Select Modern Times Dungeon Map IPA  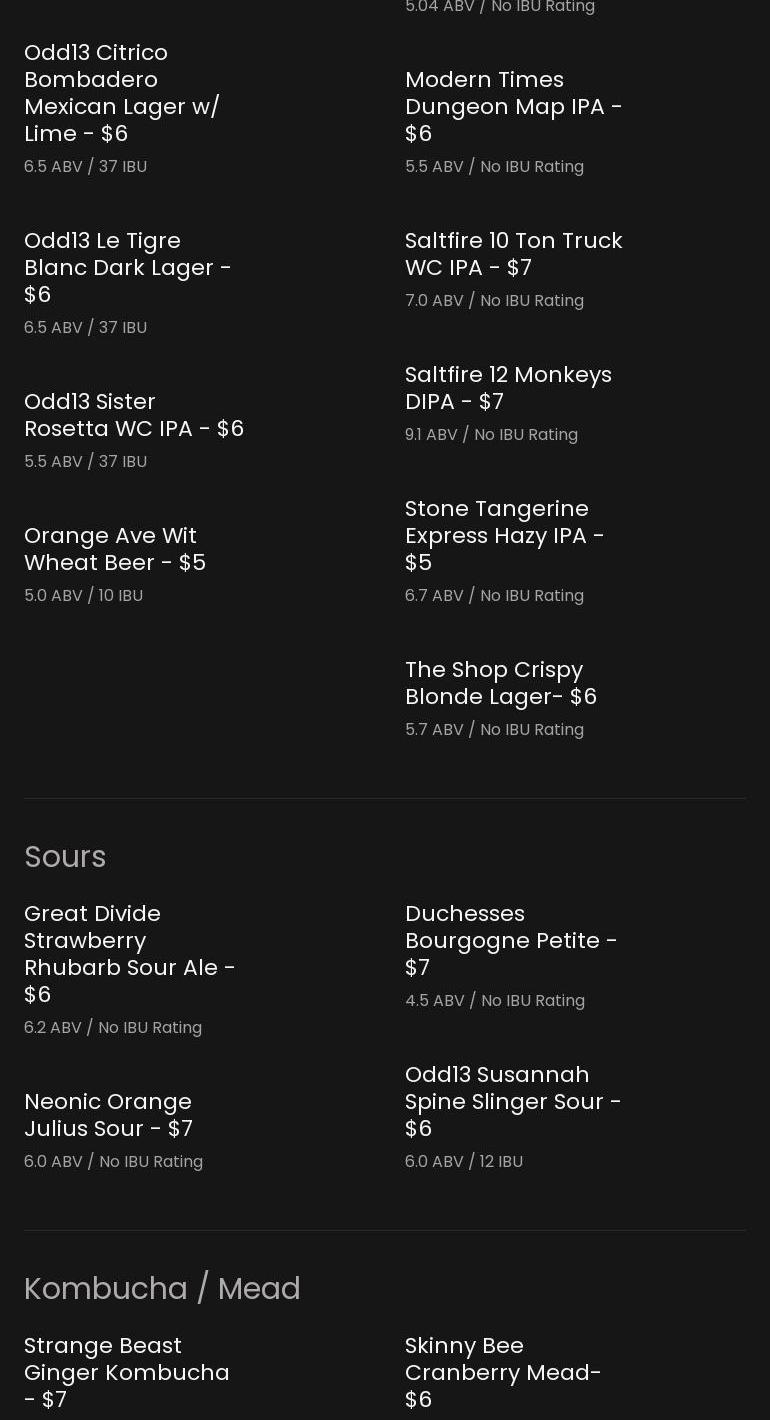click(513, 106)
